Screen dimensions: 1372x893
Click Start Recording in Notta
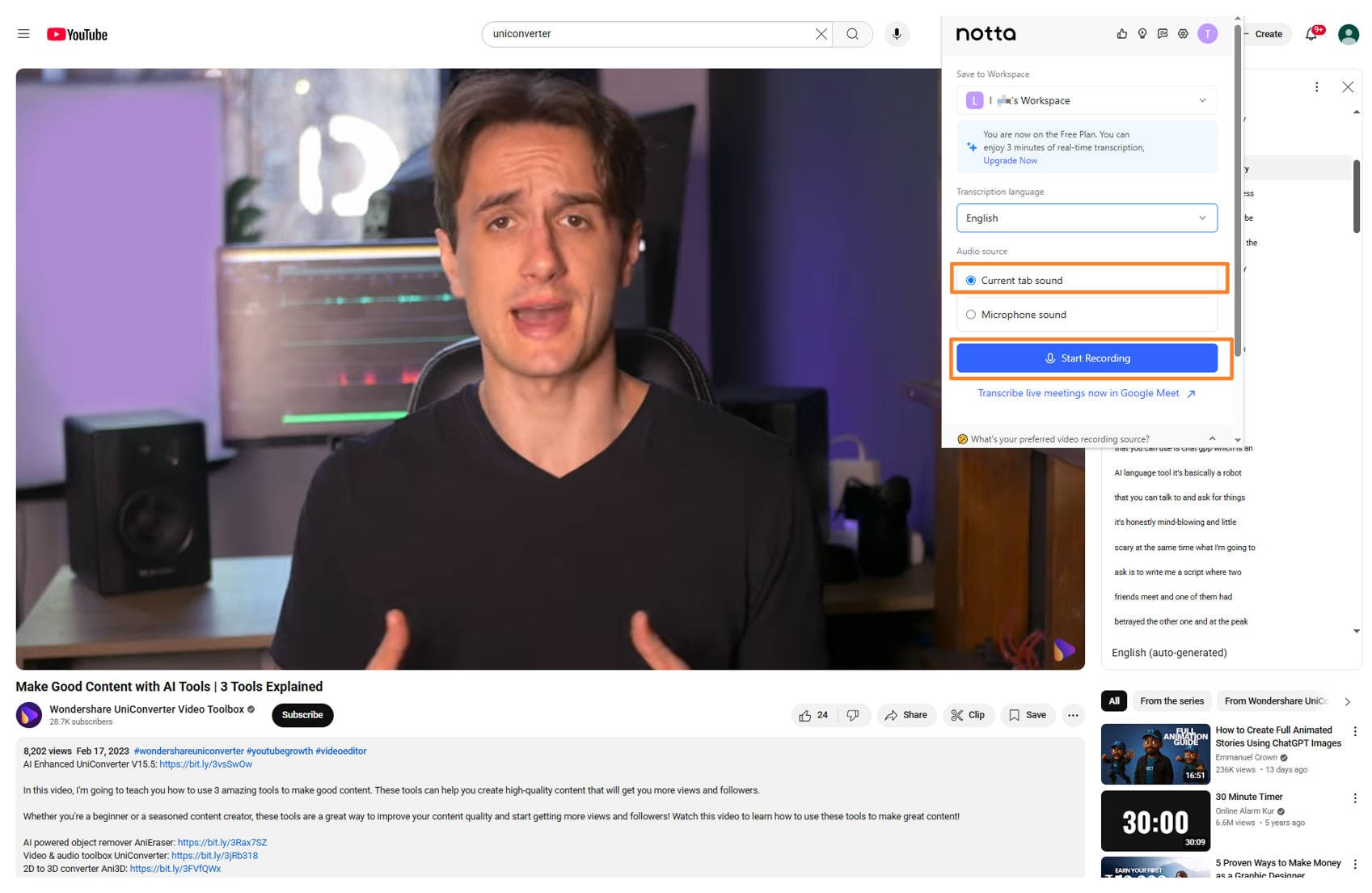1087,358
